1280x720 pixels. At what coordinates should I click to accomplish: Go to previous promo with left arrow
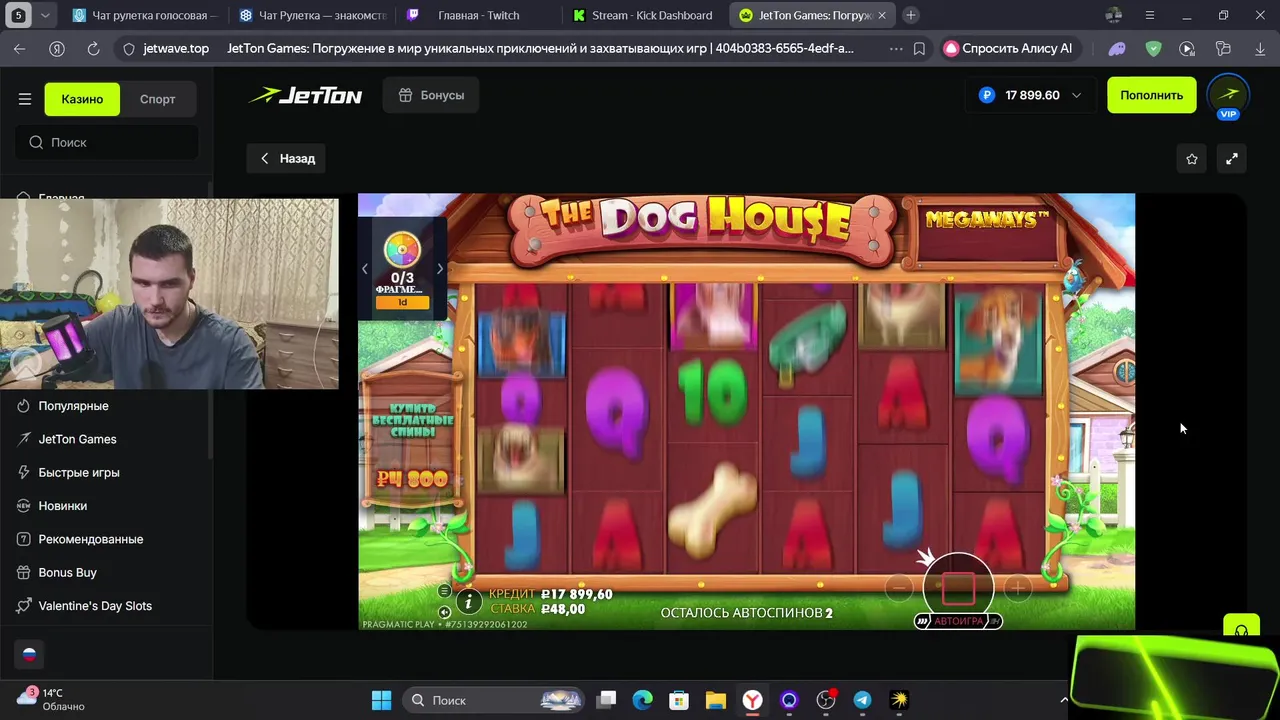coord(365,269)
